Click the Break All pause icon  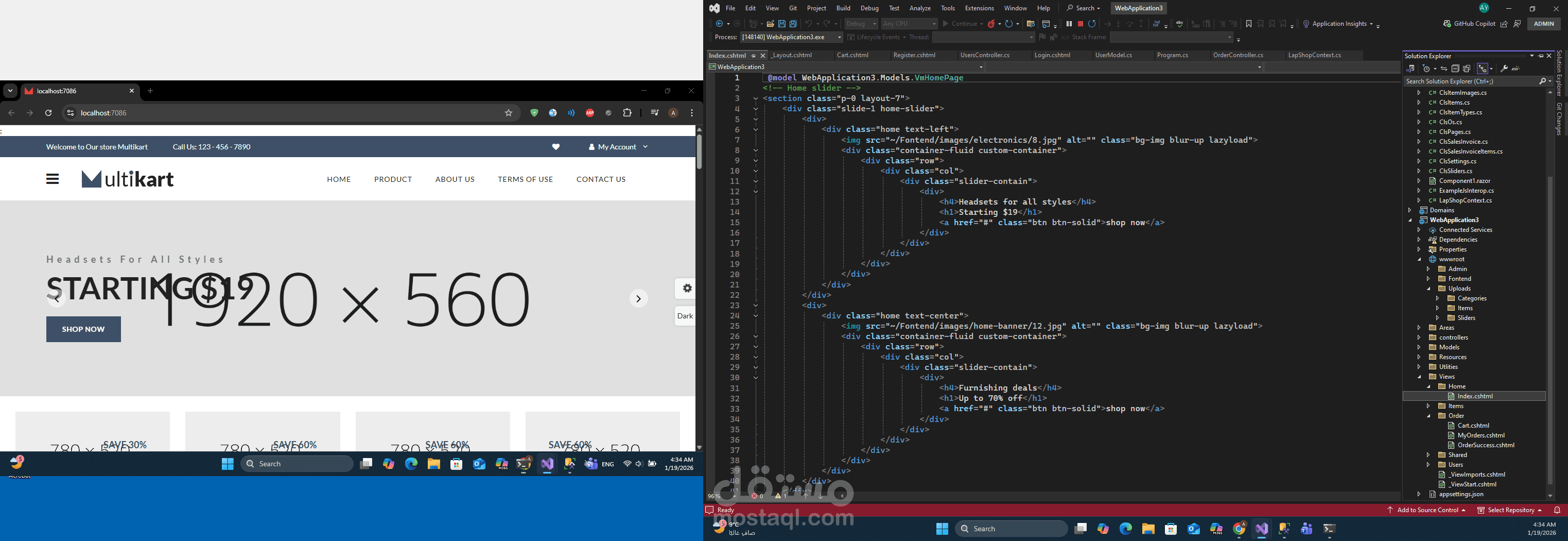click(x=1069, y=24)
